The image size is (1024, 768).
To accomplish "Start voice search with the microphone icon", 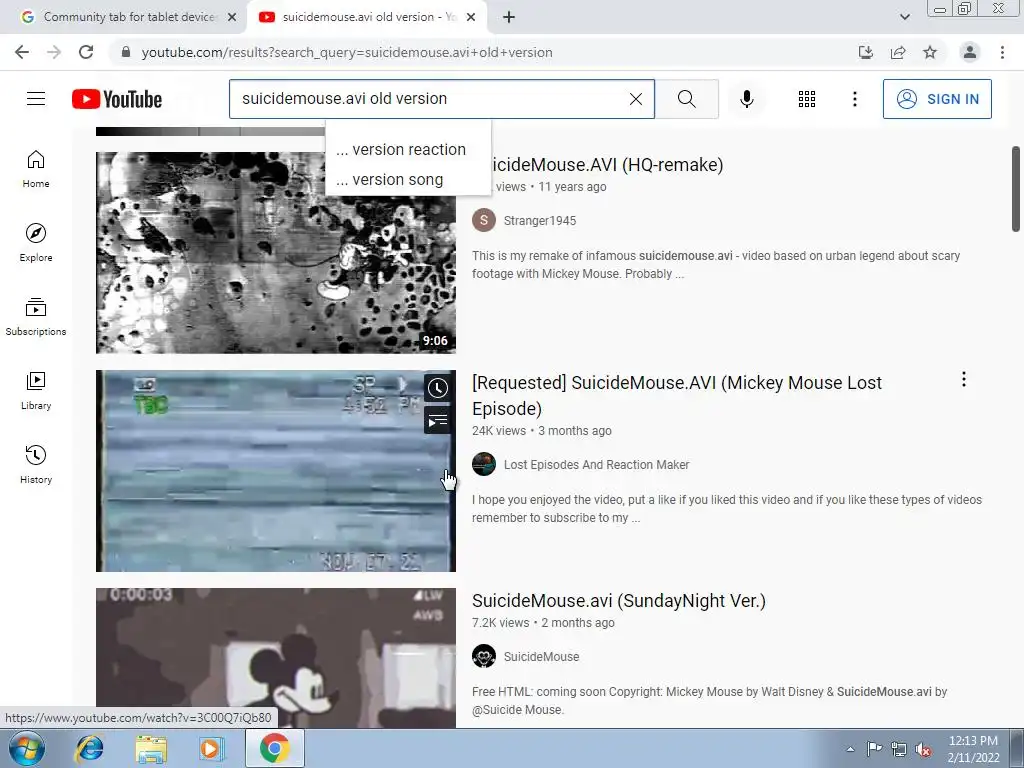I will (746, 99).
